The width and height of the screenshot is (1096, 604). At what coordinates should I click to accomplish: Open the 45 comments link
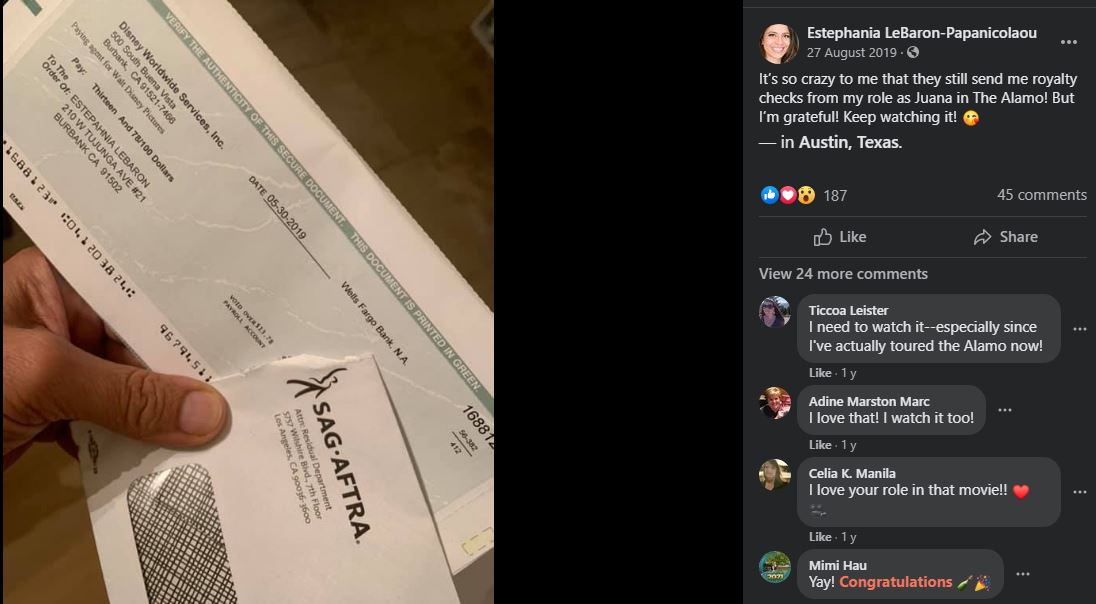(x=1041, y=195)
